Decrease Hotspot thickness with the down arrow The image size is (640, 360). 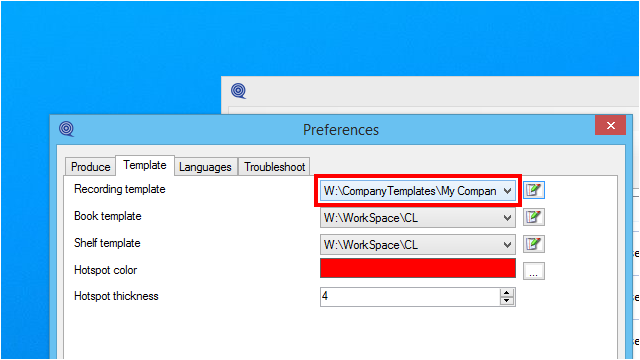tap(507, 301)
